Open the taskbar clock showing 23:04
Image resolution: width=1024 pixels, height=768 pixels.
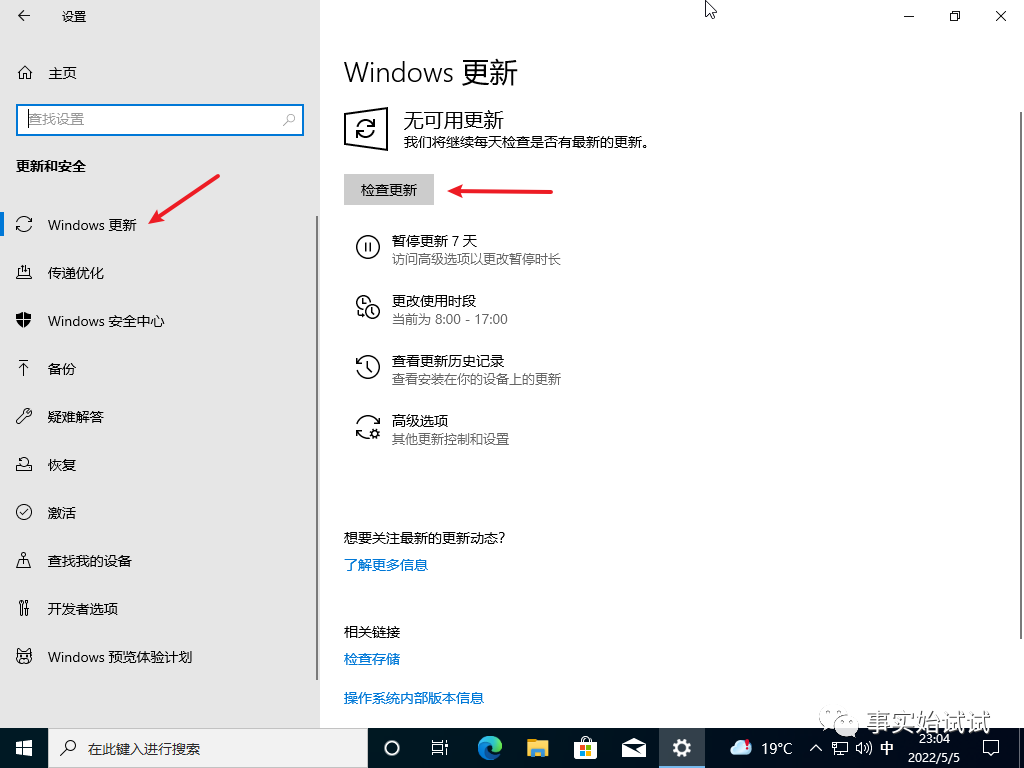click(x=934, y=748)
